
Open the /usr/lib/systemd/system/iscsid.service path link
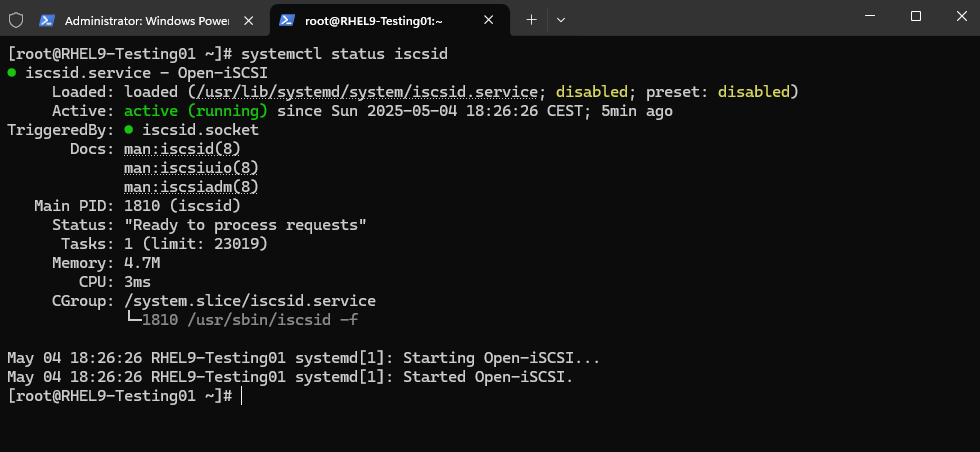[368, 92]
